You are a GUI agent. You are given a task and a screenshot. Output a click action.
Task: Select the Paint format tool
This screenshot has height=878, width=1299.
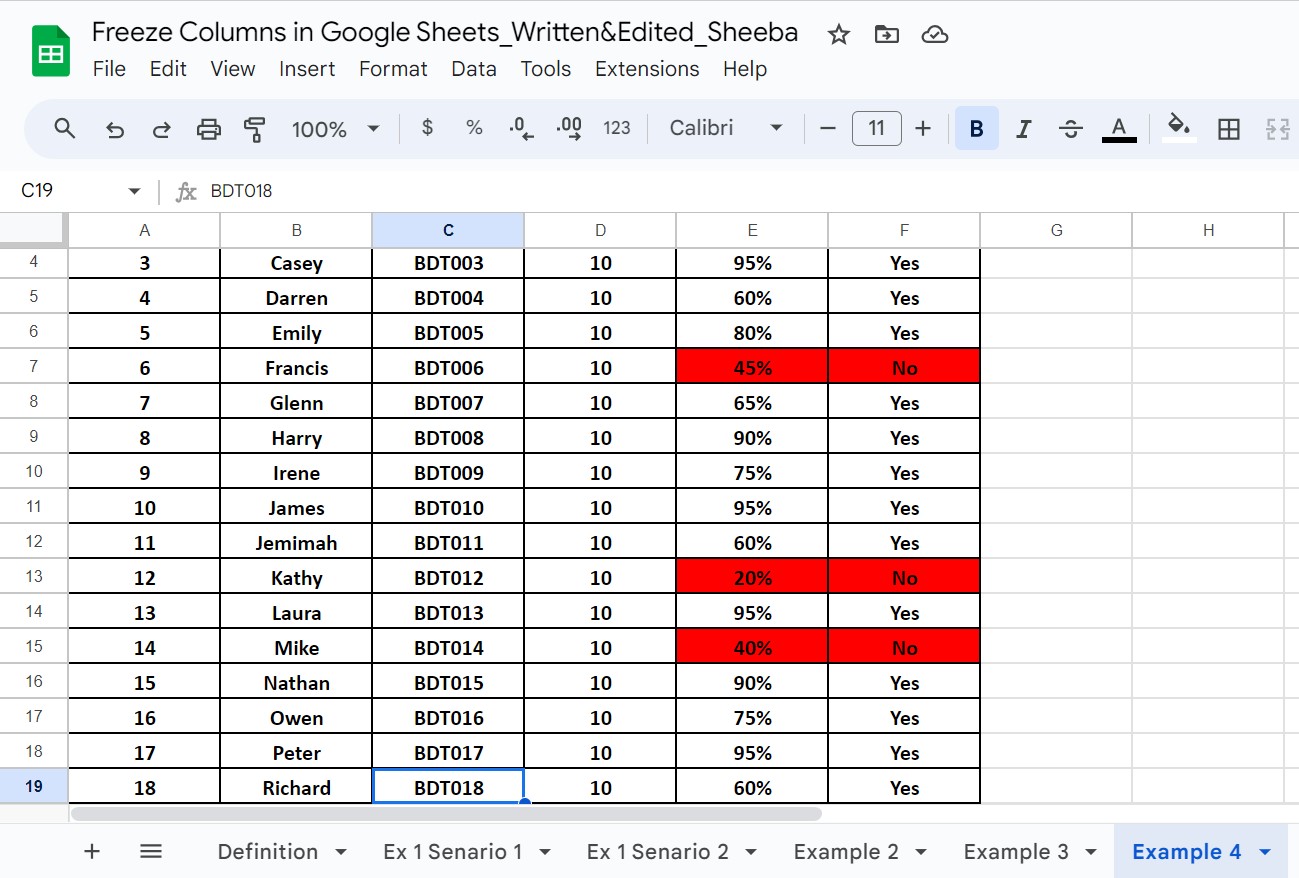255,128
